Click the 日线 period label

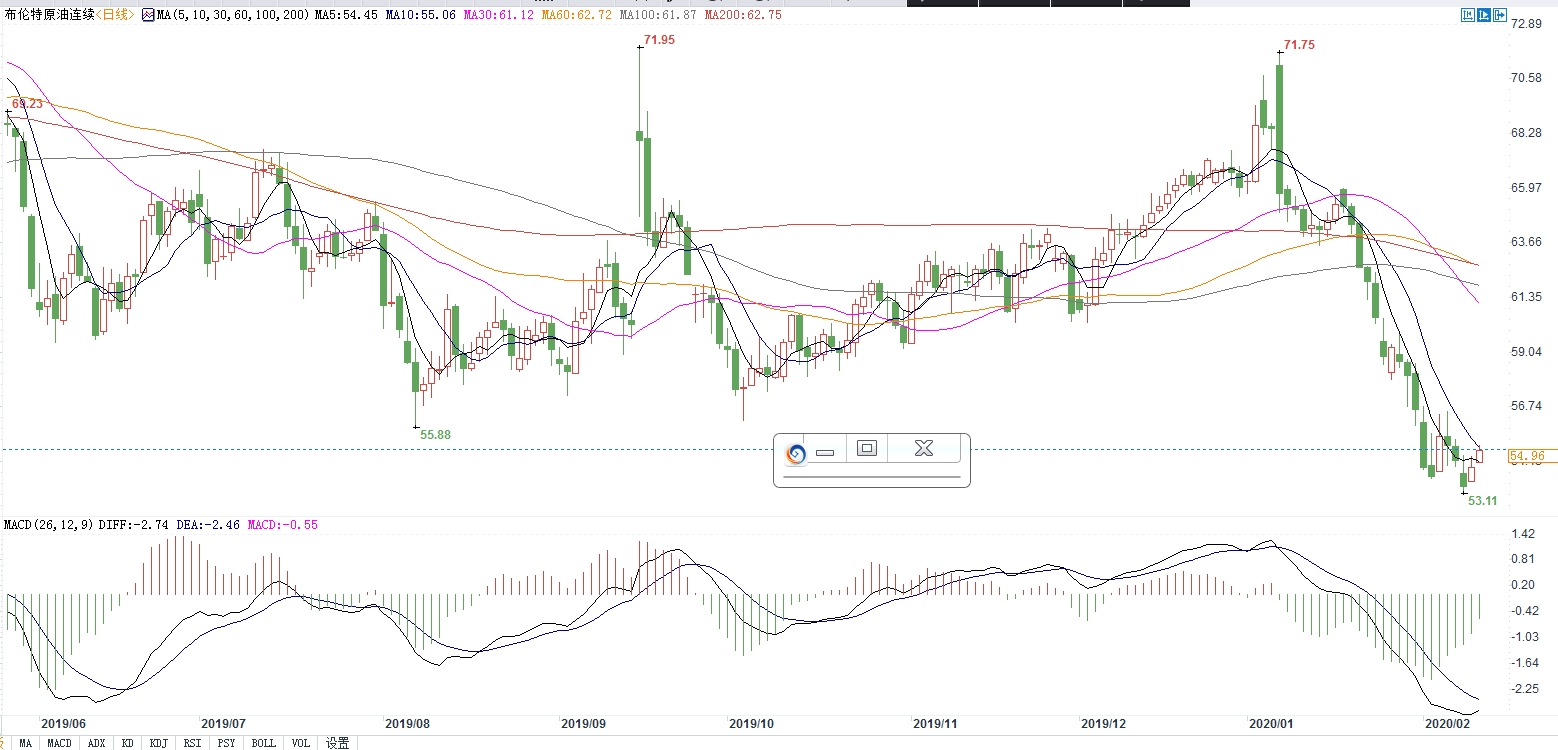tap(114, 15)
